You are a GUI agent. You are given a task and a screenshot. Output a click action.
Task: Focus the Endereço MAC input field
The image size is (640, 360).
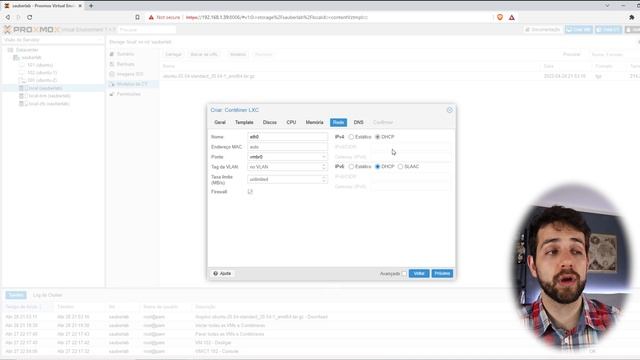click(x=287, y=147)
